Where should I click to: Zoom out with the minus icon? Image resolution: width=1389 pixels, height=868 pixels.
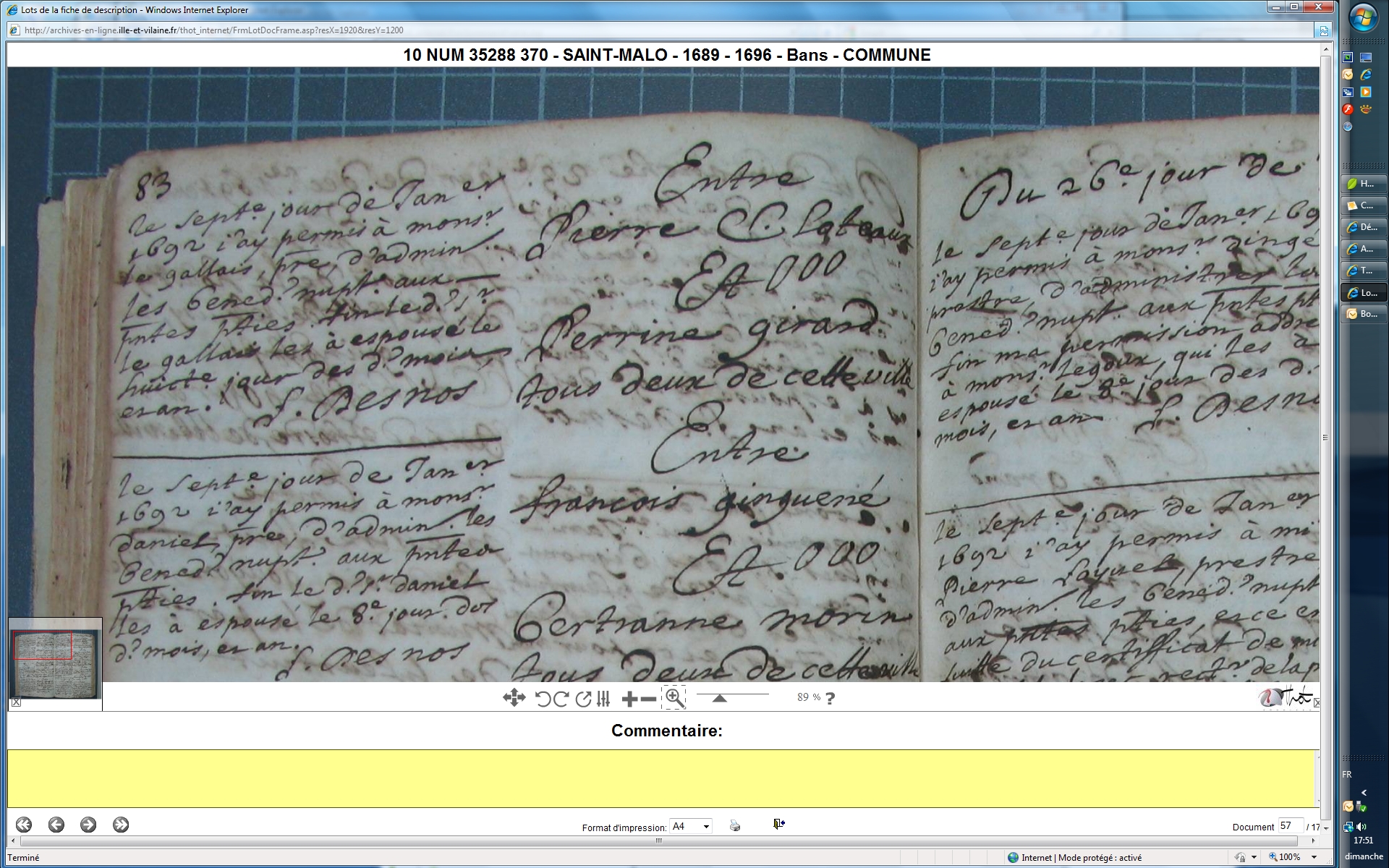[649, 699]
